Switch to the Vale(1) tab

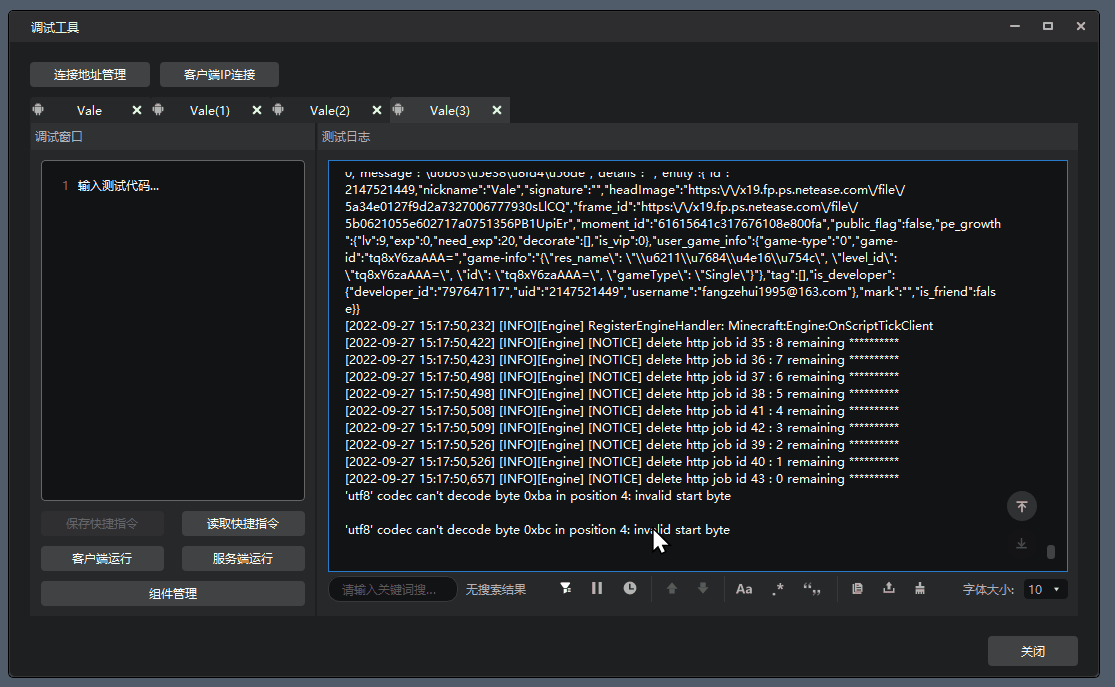coord(210,111)
